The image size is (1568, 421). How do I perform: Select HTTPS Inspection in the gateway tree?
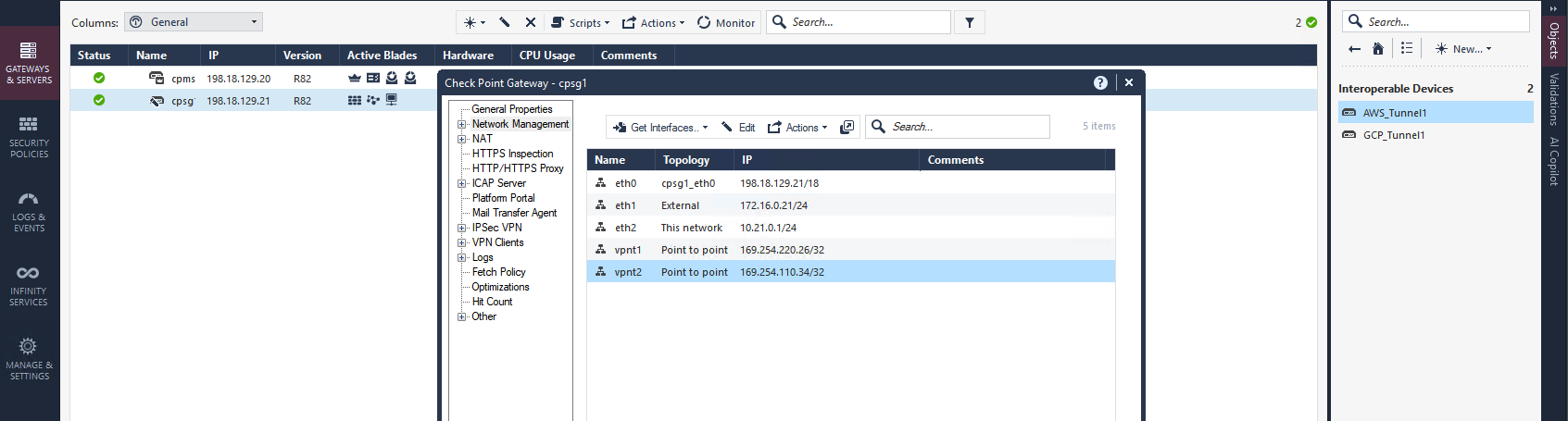click(512, 154)
